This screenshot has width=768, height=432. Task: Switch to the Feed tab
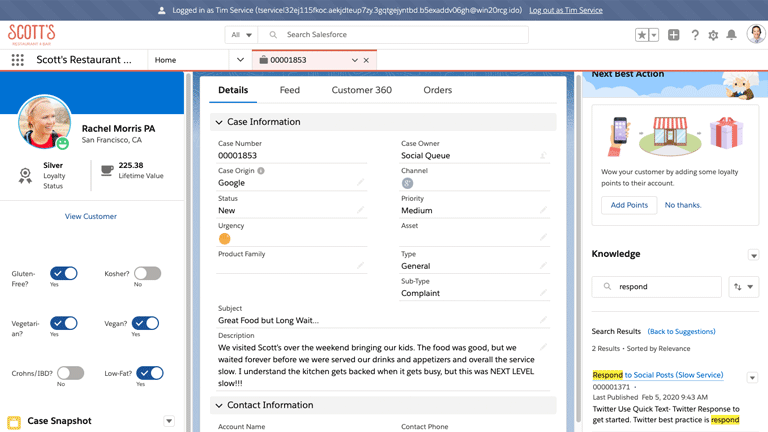(x=289, y=90)
